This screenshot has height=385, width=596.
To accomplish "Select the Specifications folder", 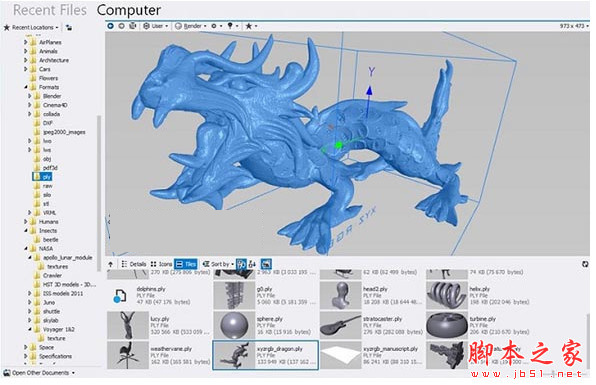I will (x=51, y=356).
